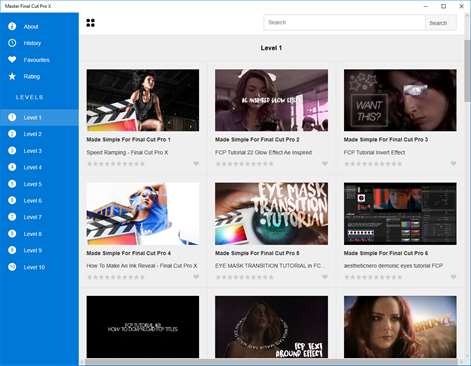Viewport: 471px width, 366px height.
Task: Favourite Made Simple For Final Cut Pro 4
Action: point(196,277)
